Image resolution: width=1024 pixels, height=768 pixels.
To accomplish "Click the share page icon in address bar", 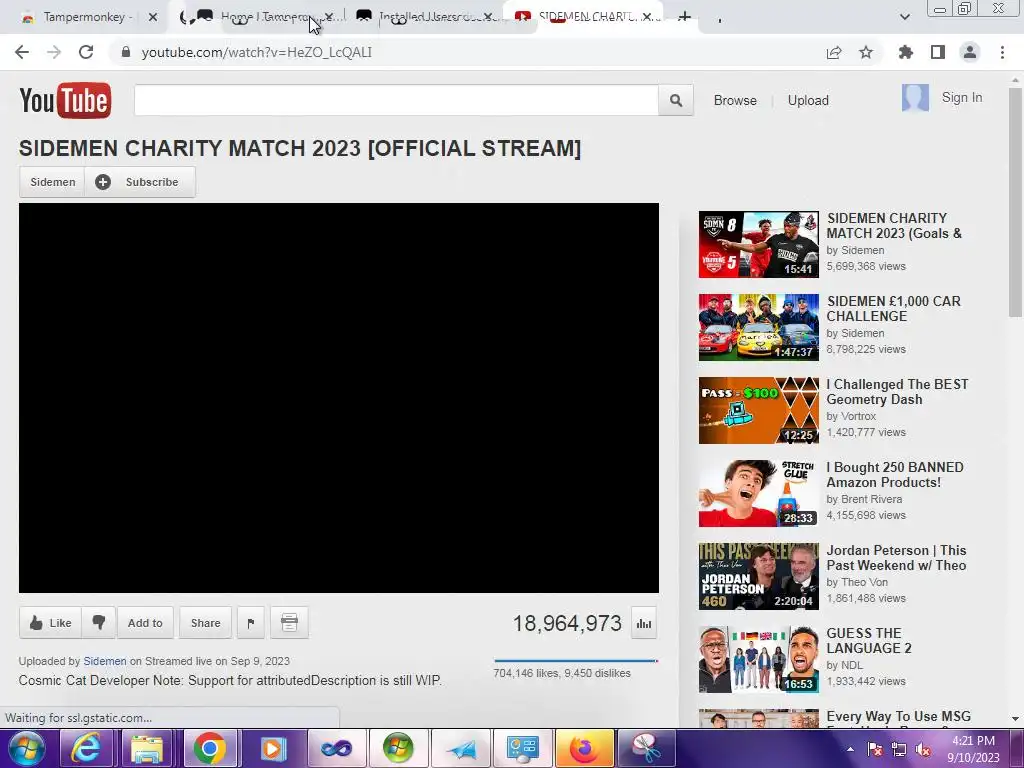I will 834,52.
